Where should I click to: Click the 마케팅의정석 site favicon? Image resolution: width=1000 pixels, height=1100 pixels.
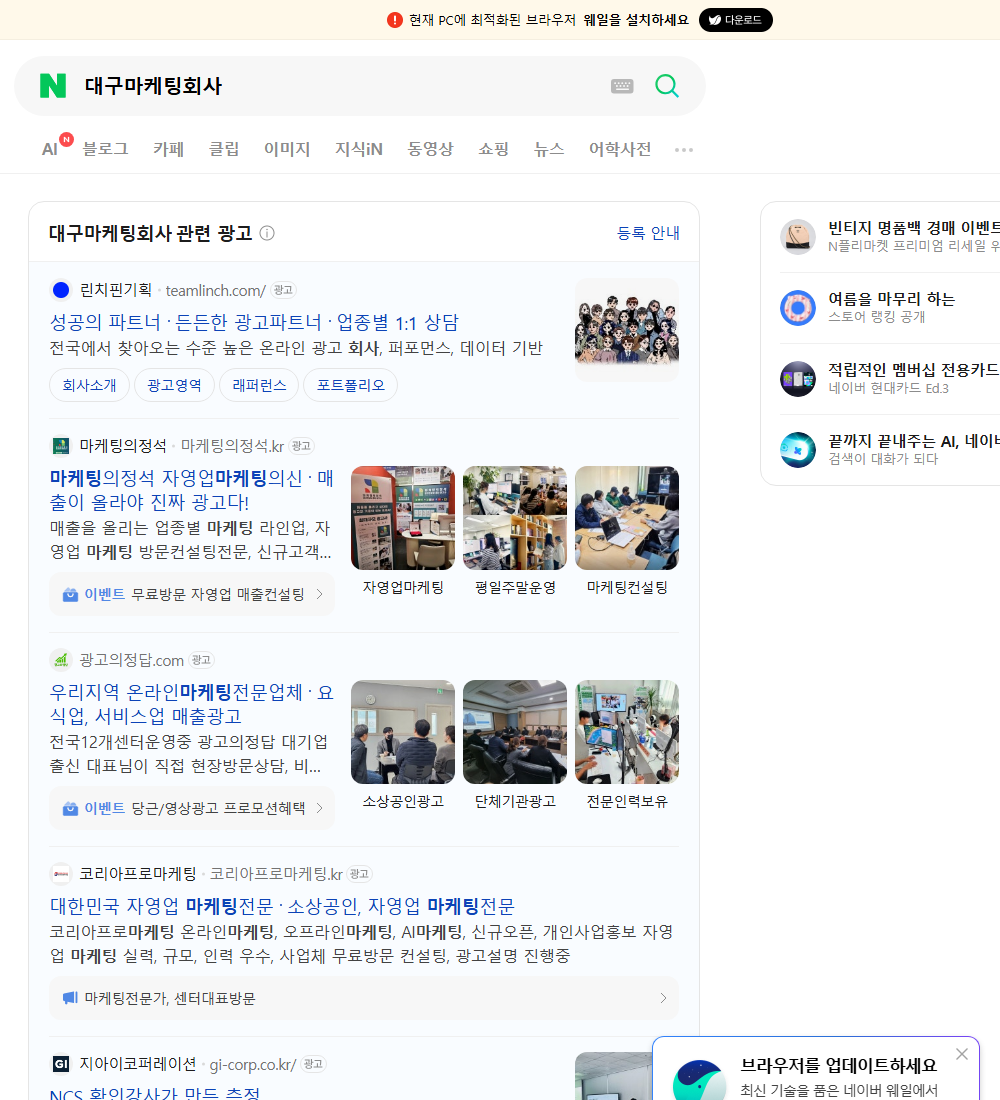pyautogui.click(x=61, y=445)
